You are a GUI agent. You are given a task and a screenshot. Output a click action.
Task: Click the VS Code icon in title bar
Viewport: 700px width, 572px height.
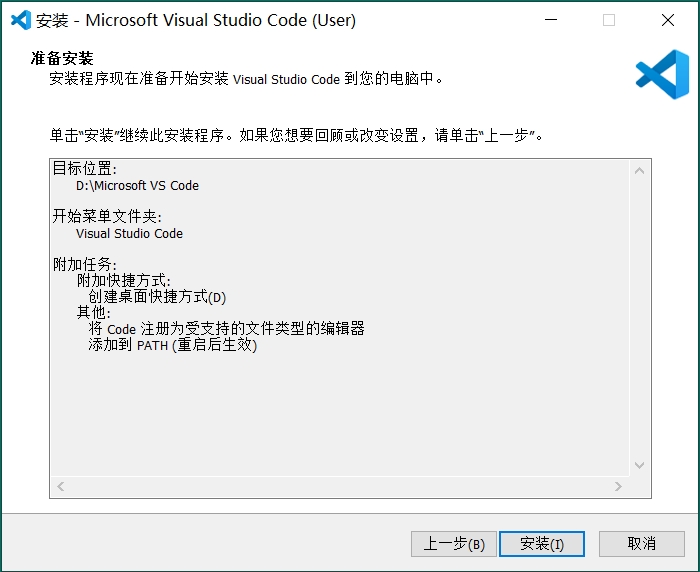tap(21, 20)
